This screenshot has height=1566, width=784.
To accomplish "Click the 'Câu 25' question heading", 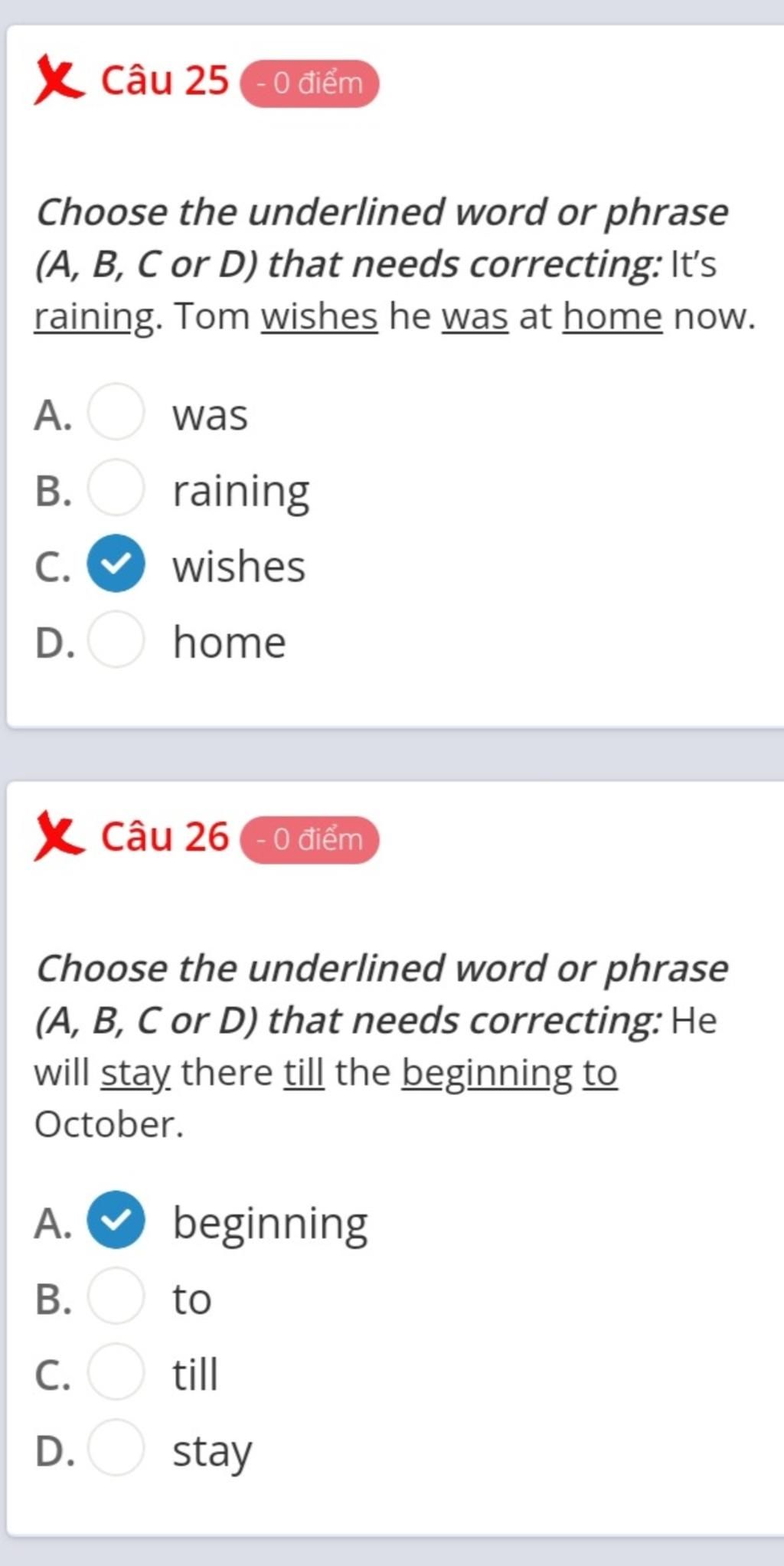I will 165,80.
